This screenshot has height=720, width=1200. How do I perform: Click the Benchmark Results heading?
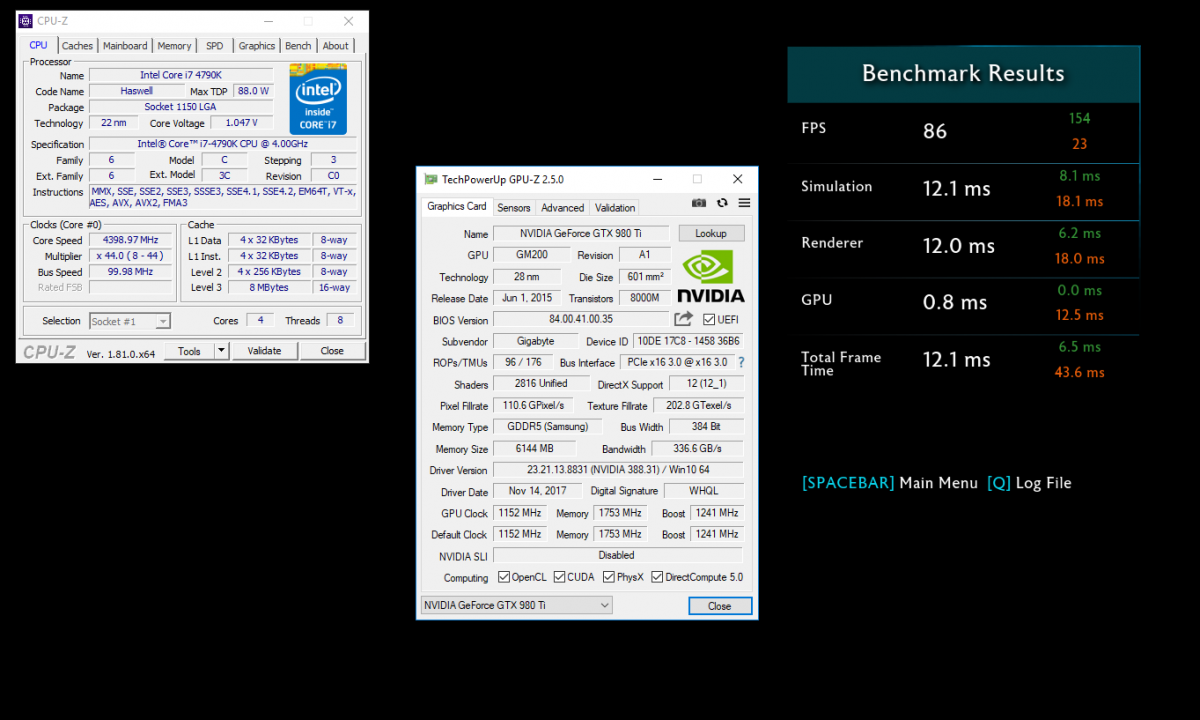click(963, 73)
